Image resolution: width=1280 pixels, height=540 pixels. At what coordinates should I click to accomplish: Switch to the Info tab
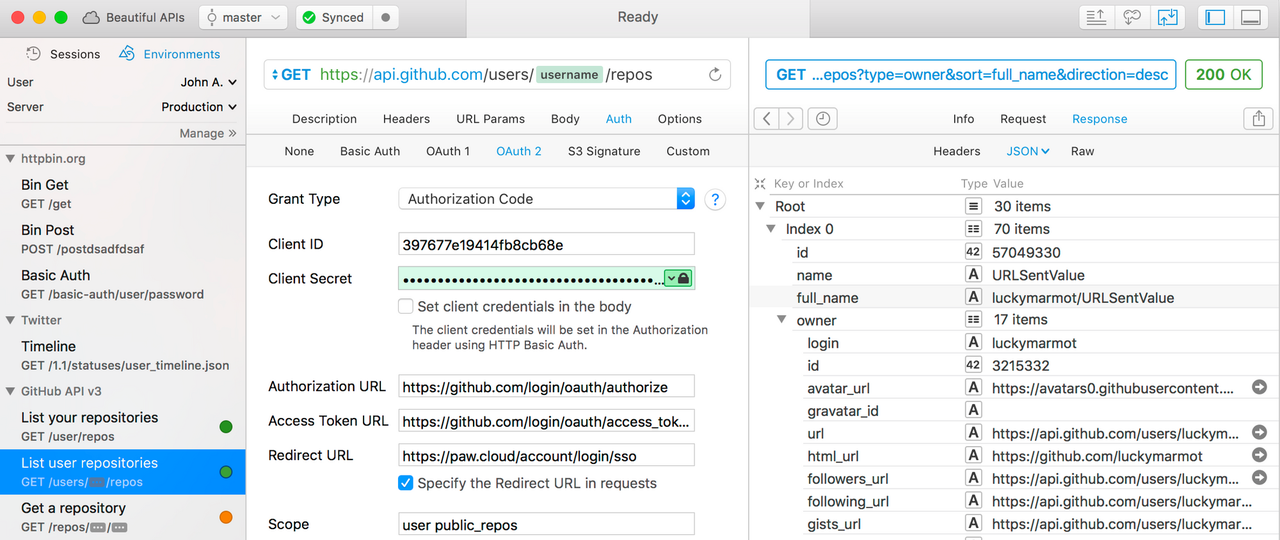[x=964, y=119]
